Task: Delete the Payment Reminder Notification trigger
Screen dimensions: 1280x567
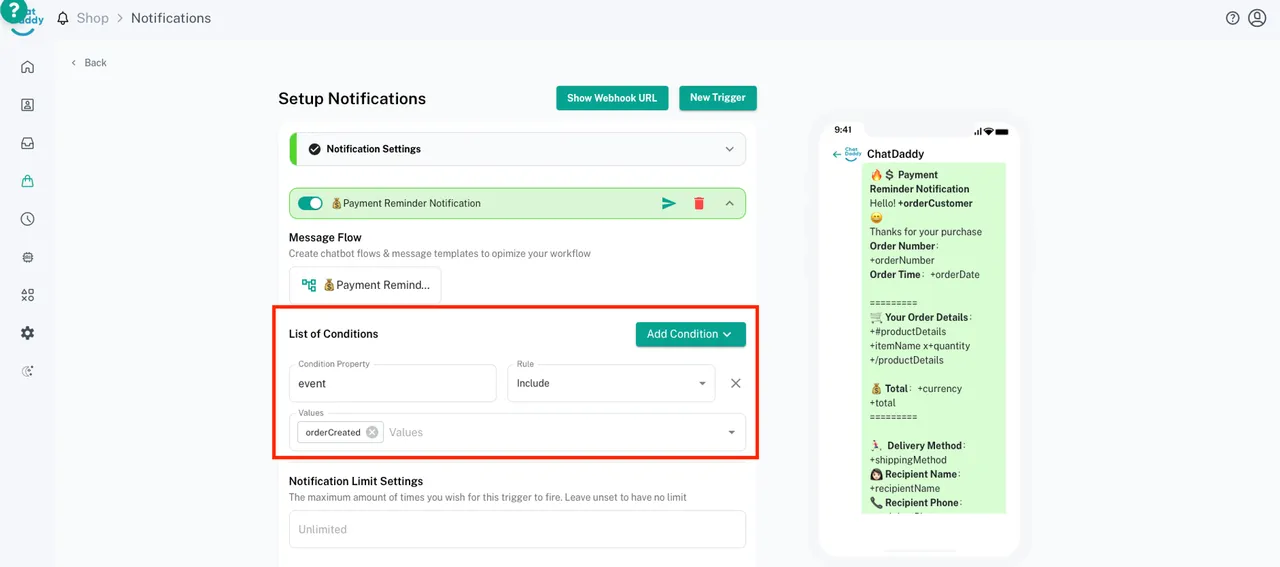Action: tap(699, 203)
